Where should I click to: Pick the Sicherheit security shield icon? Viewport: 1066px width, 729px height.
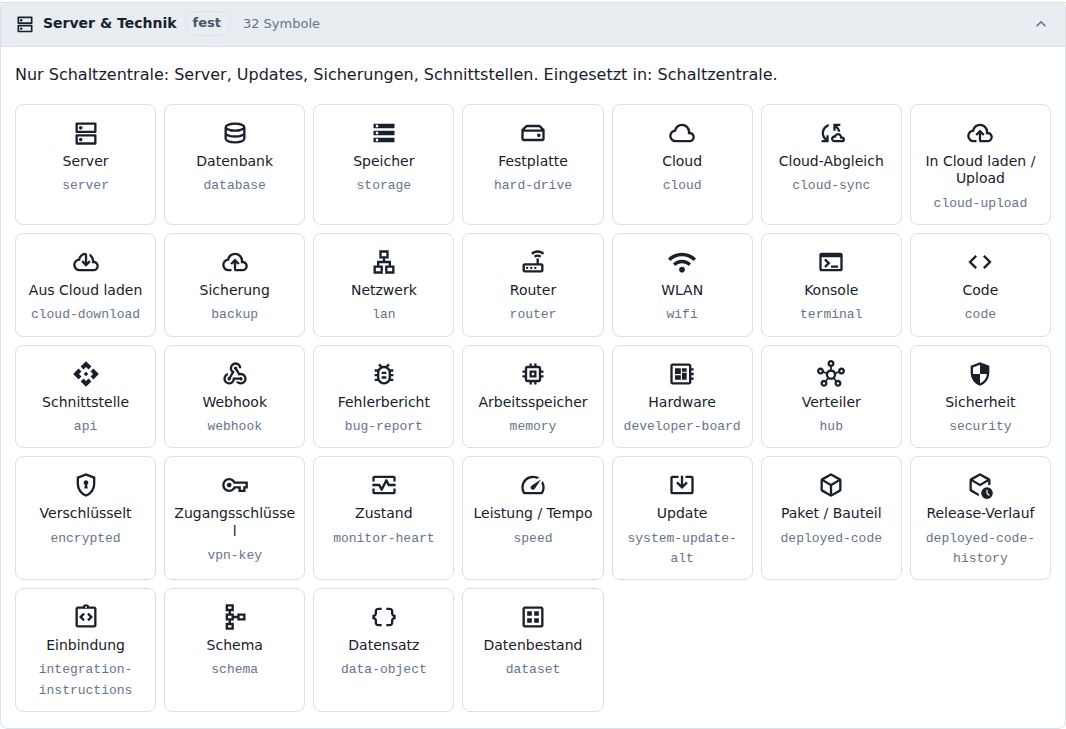pyautogui.click(x=980, y=374)
